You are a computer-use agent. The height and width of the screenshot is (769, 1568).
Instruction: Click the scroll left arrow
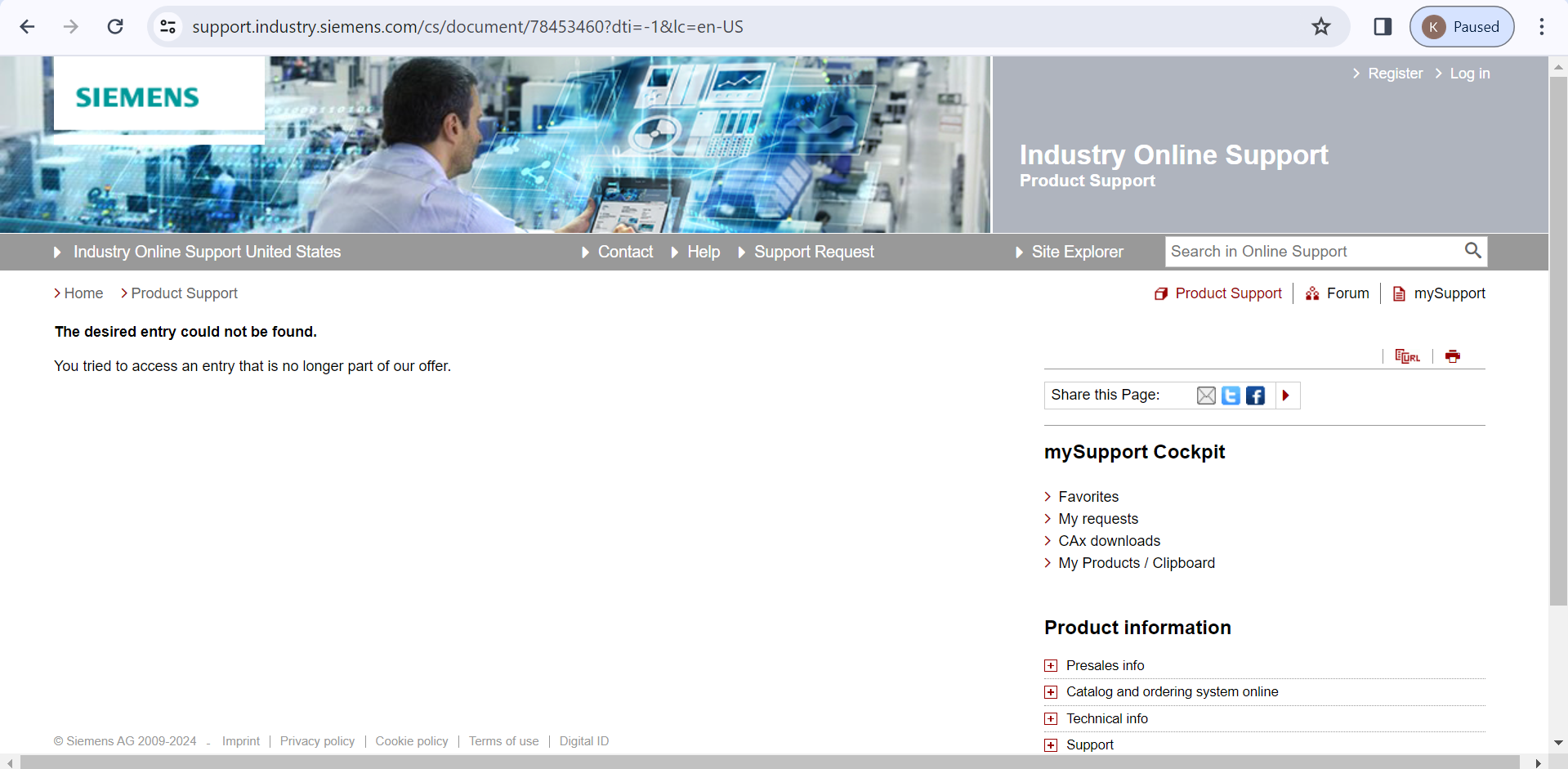coord(9,762)
